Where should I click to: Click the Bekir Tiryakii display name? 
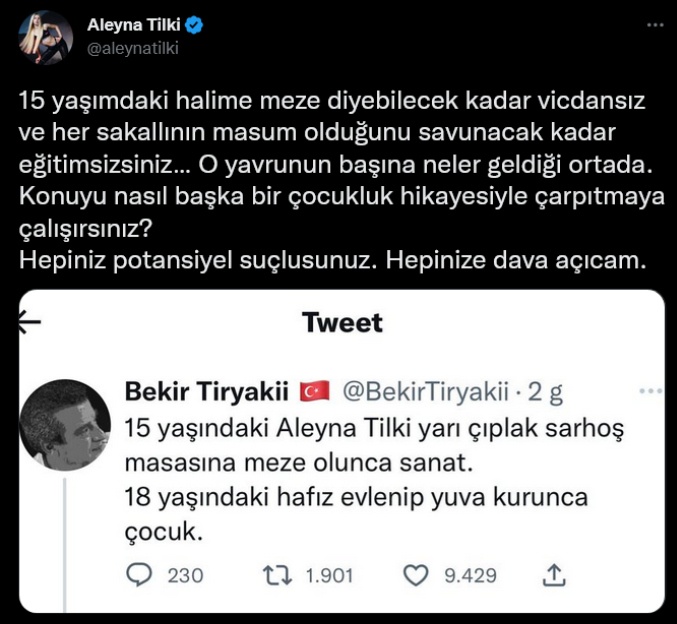tap(205, 390)
